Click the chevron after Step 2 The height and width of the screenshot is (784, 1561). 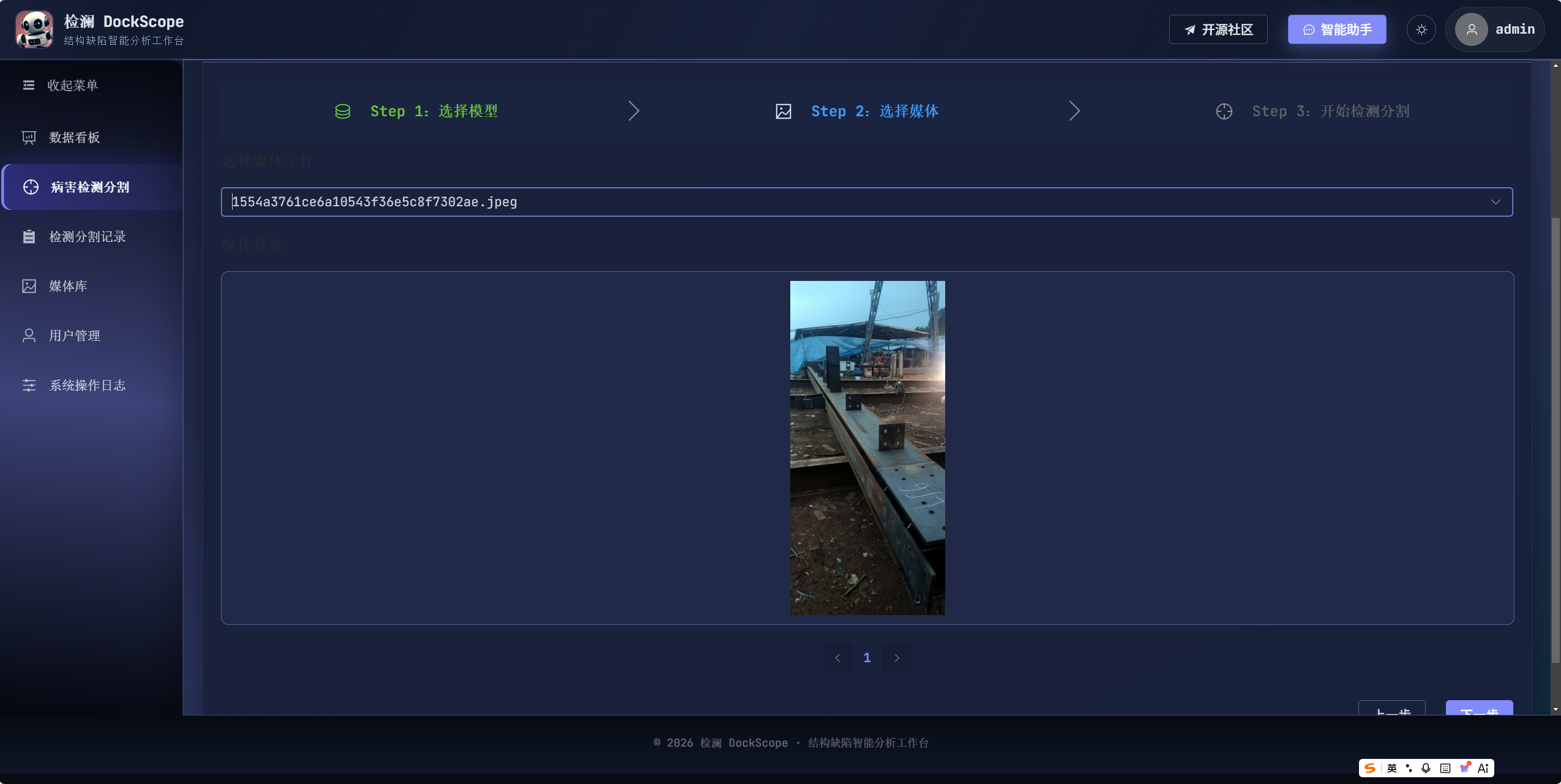[1075, 111]
